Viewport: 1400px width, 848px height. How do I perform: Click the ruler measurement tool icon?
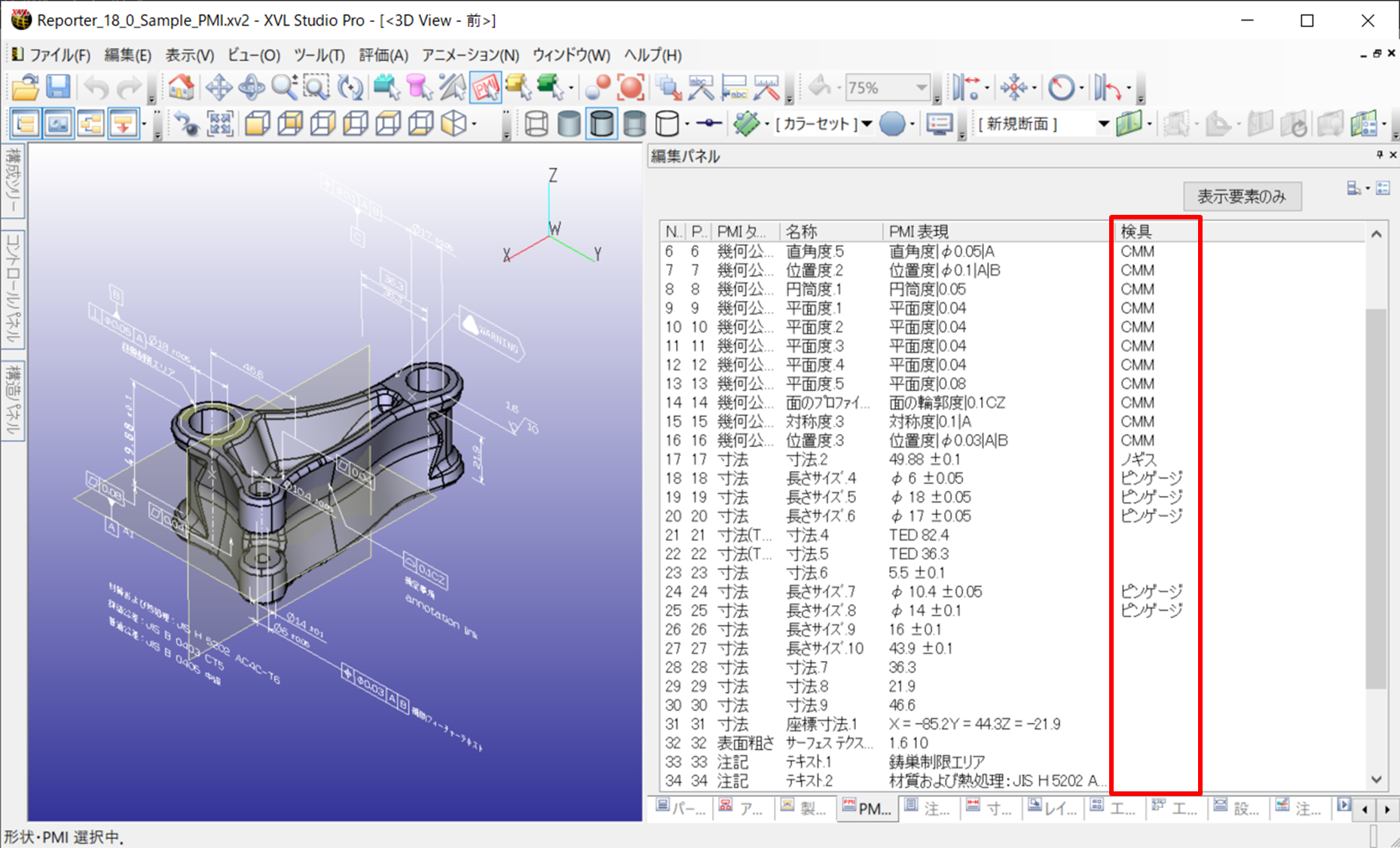click(x=767, y=88)
